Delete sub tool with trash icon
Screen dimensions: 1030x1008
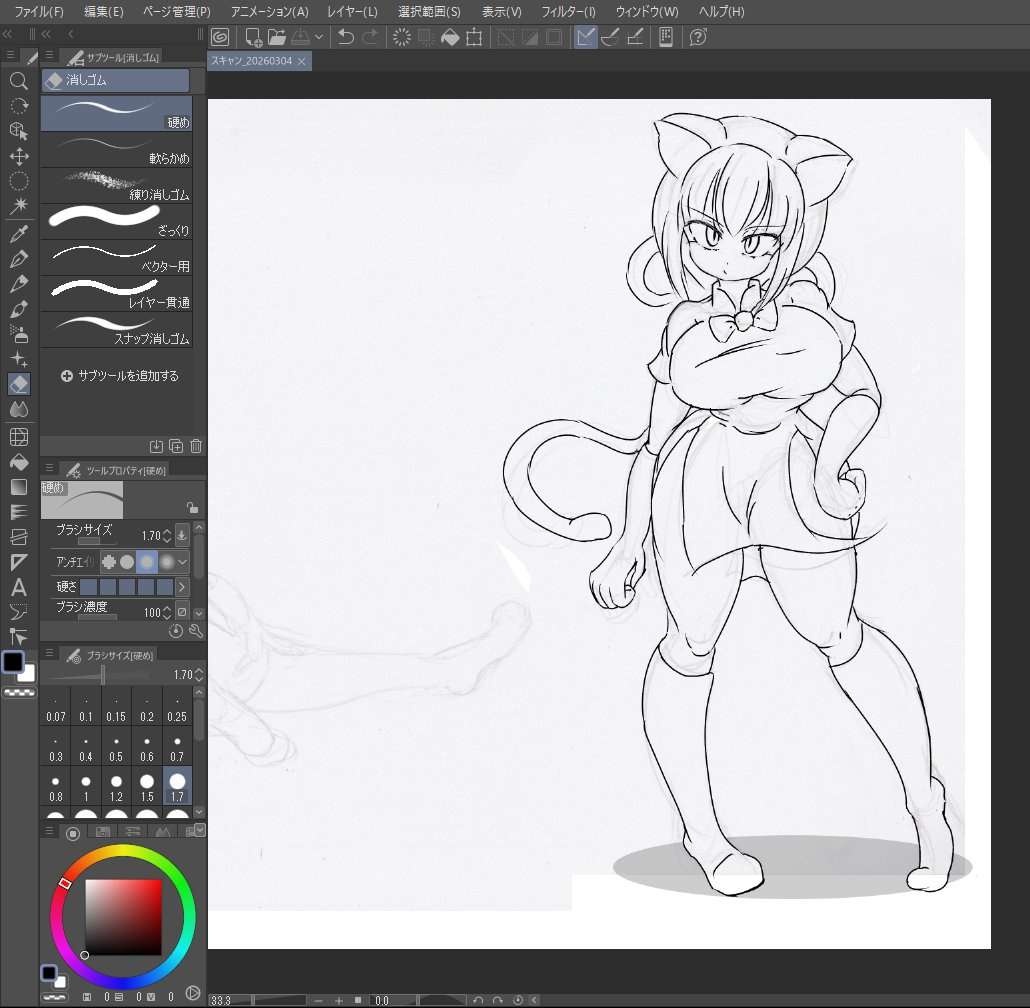coord(196,446)
